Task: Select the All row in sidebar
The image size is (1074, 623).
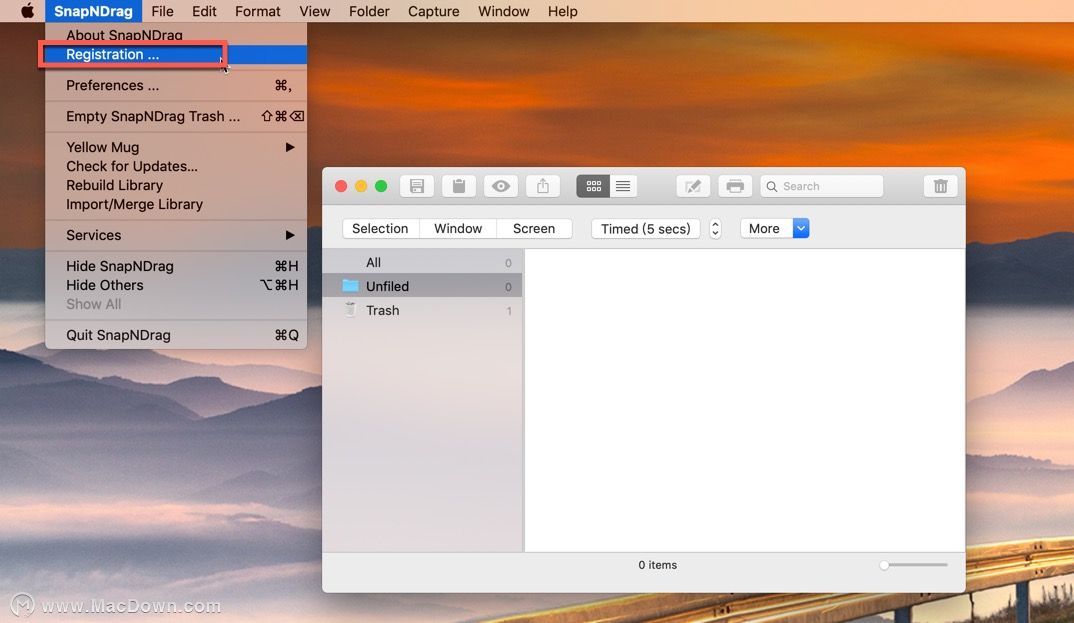Action: click(x=422, y=262)
